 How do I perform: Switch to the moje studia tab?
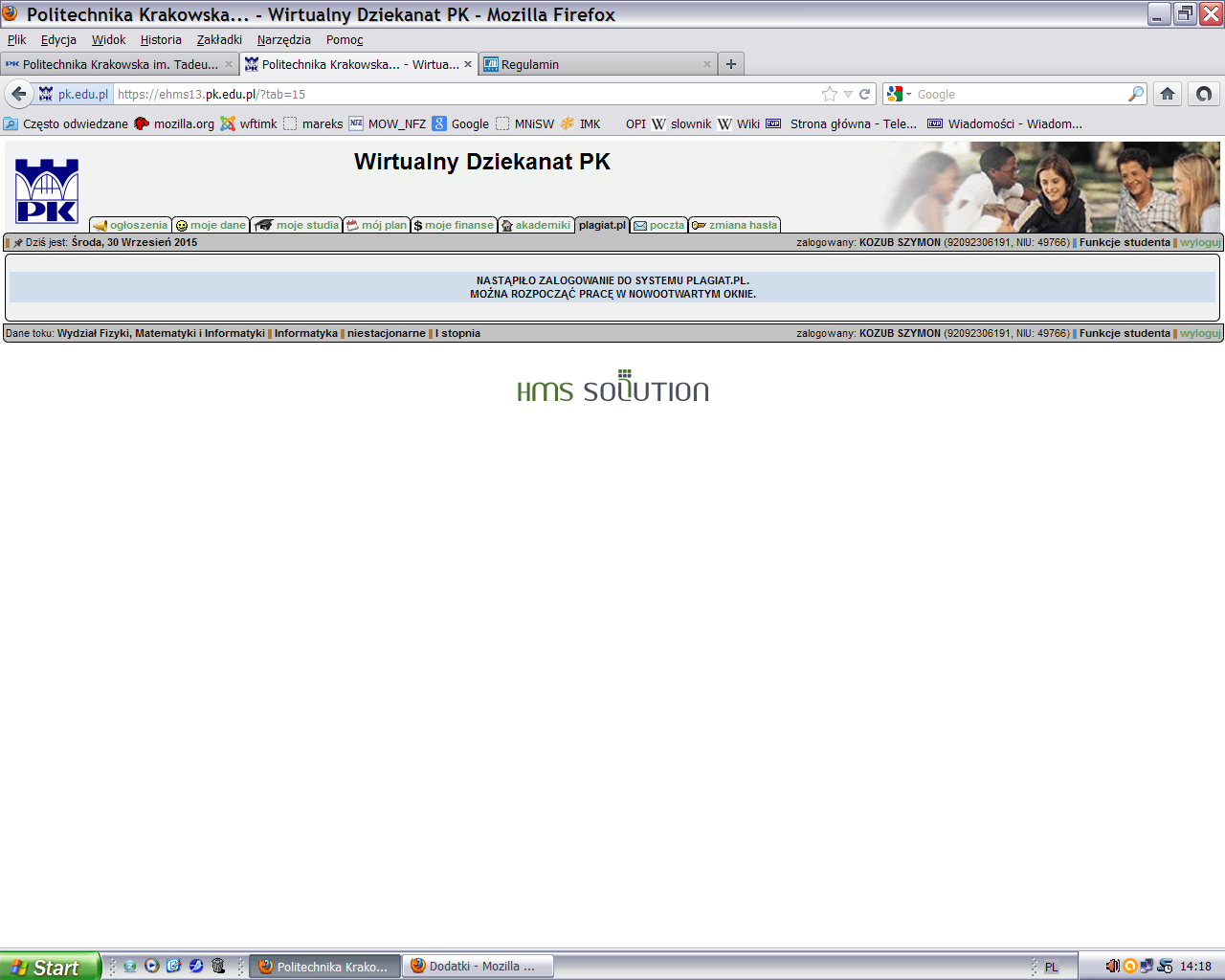pos(297,225)
